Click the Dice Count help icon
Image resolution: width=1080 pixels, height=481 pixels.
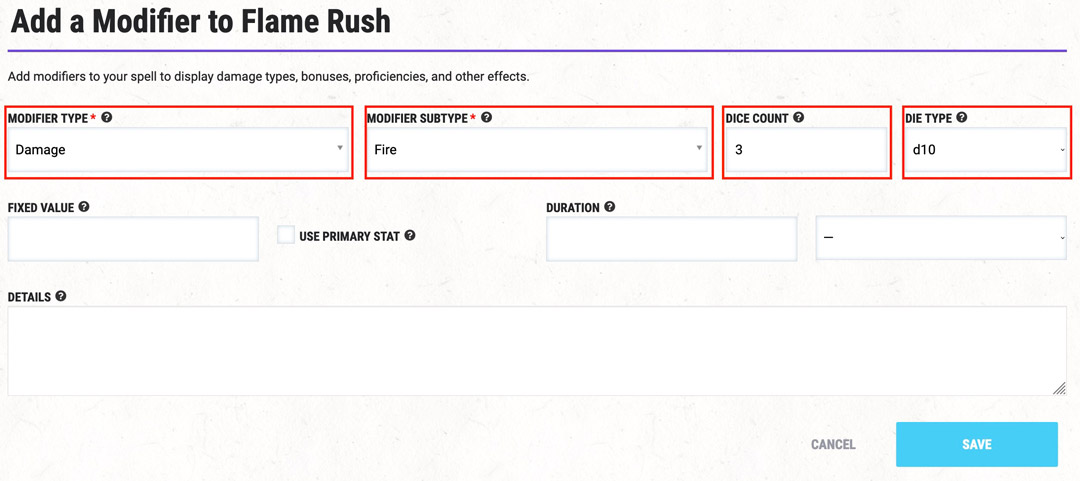pyautogui.click(x=798, y=118)
